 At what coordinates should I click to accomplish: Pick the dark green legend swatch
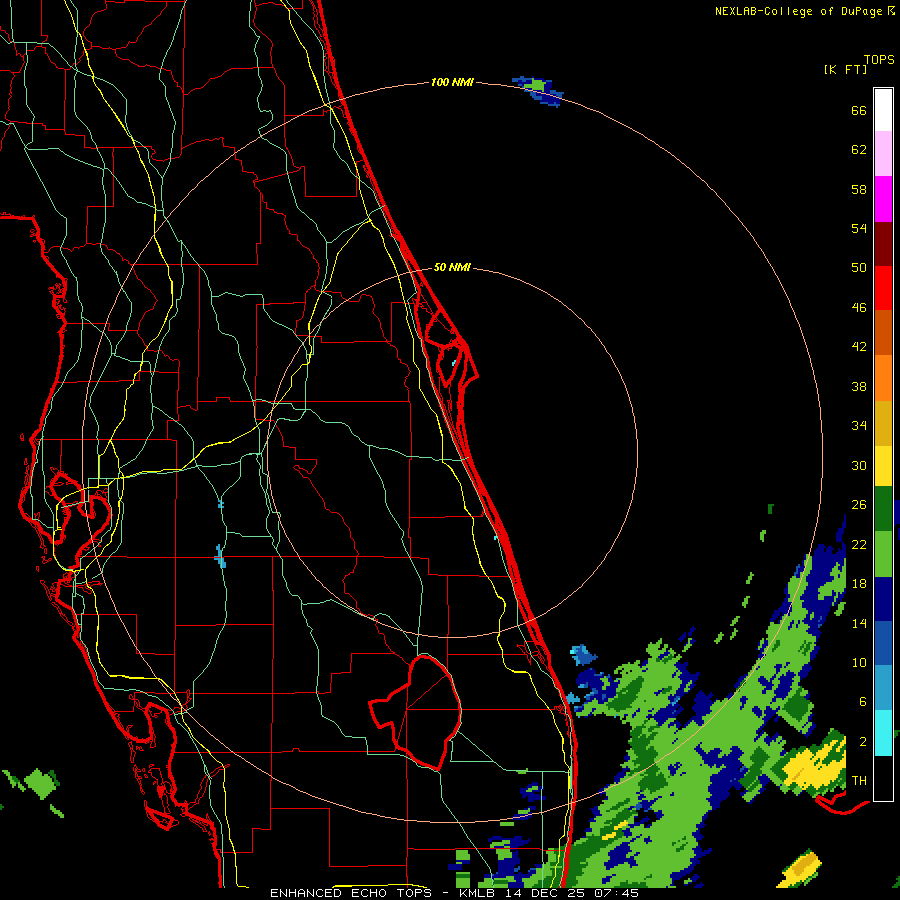pos(883,509)
